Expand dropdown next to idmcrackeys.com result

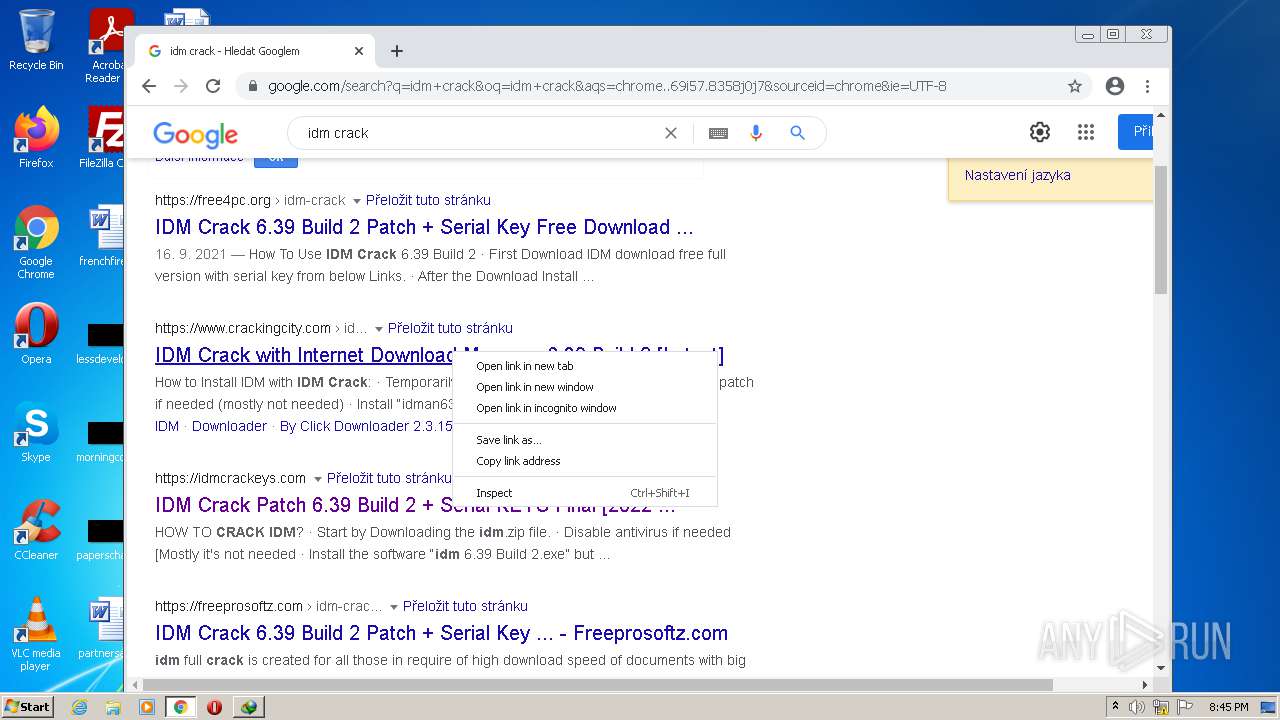coord(317,479)
